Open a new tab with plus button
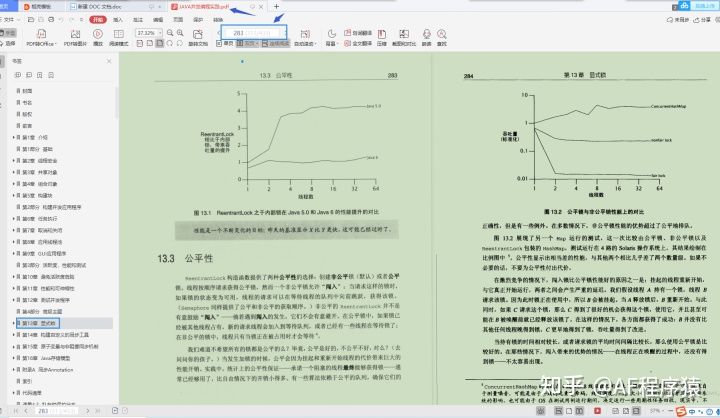Image resolution: width=720 pixels, height=418 pixels. click(276, 6)
